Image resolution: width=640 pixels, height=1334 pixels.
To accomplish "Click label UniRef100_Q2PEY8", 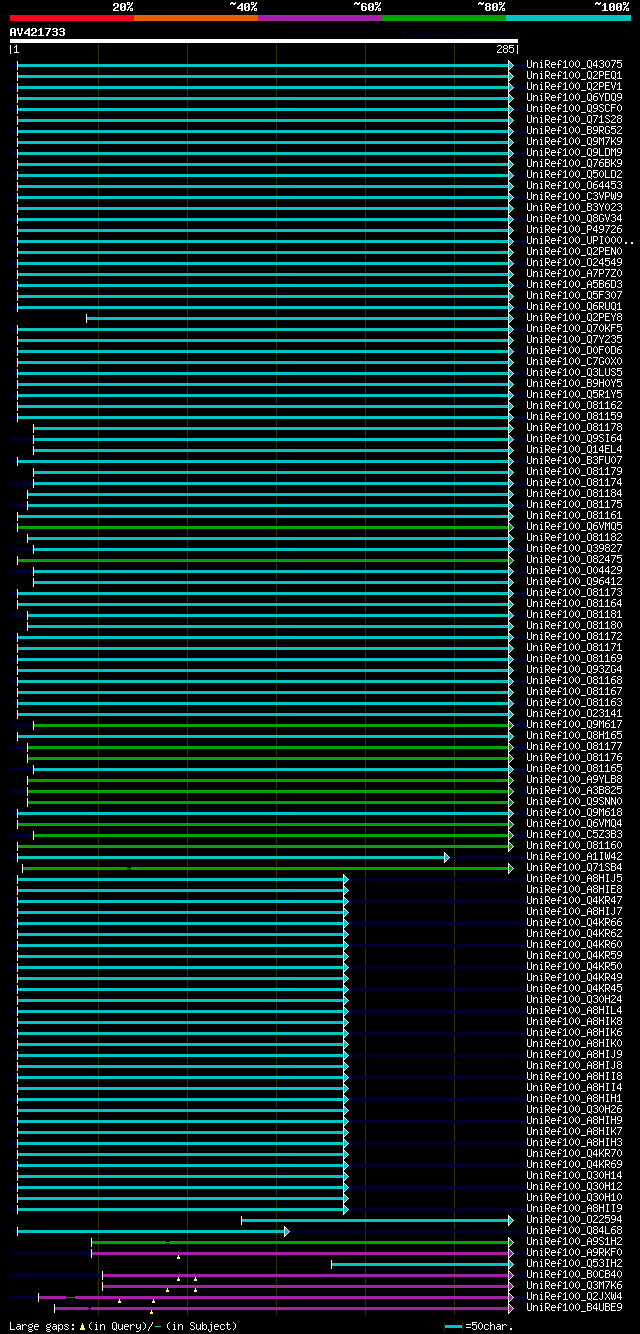I will 574,317.
